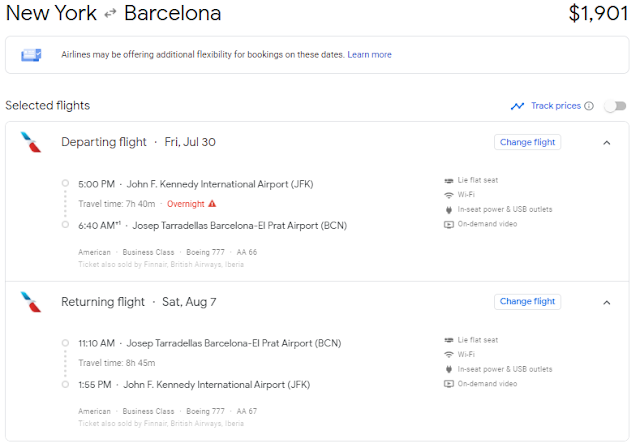The image size is (640, 448).
Task: Click the Track prices label
Action: coord(555,106)
